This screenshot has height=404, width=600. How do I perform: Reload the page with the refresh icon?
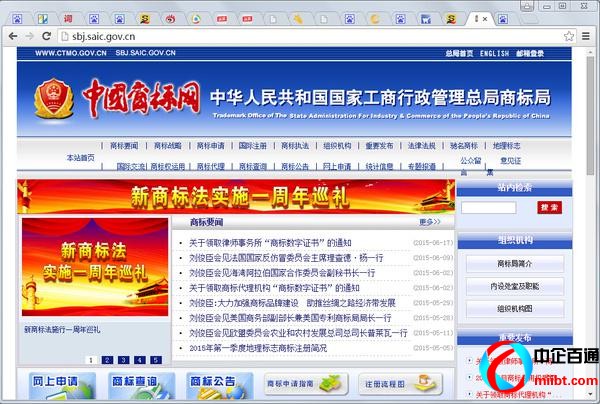[x=50, y=37]
